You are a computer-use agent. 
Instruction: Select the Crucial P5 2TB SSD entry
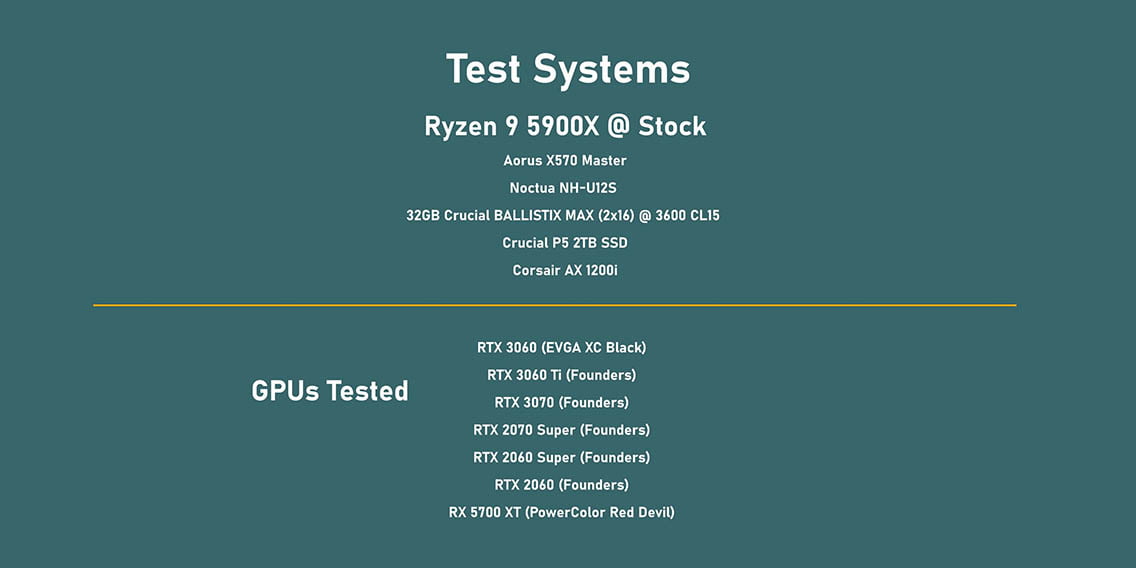click(x=565, y=243)
